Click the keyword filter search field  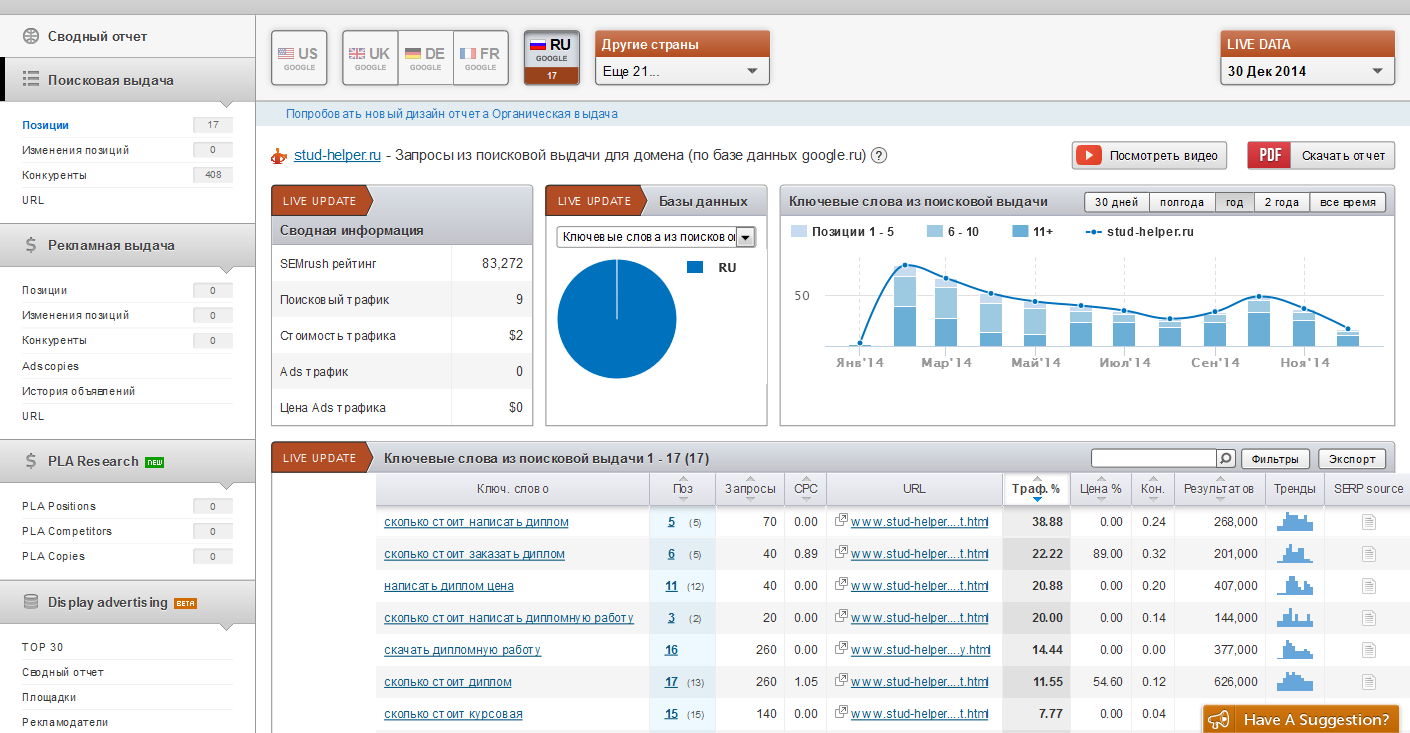[x=1152, y=459]
